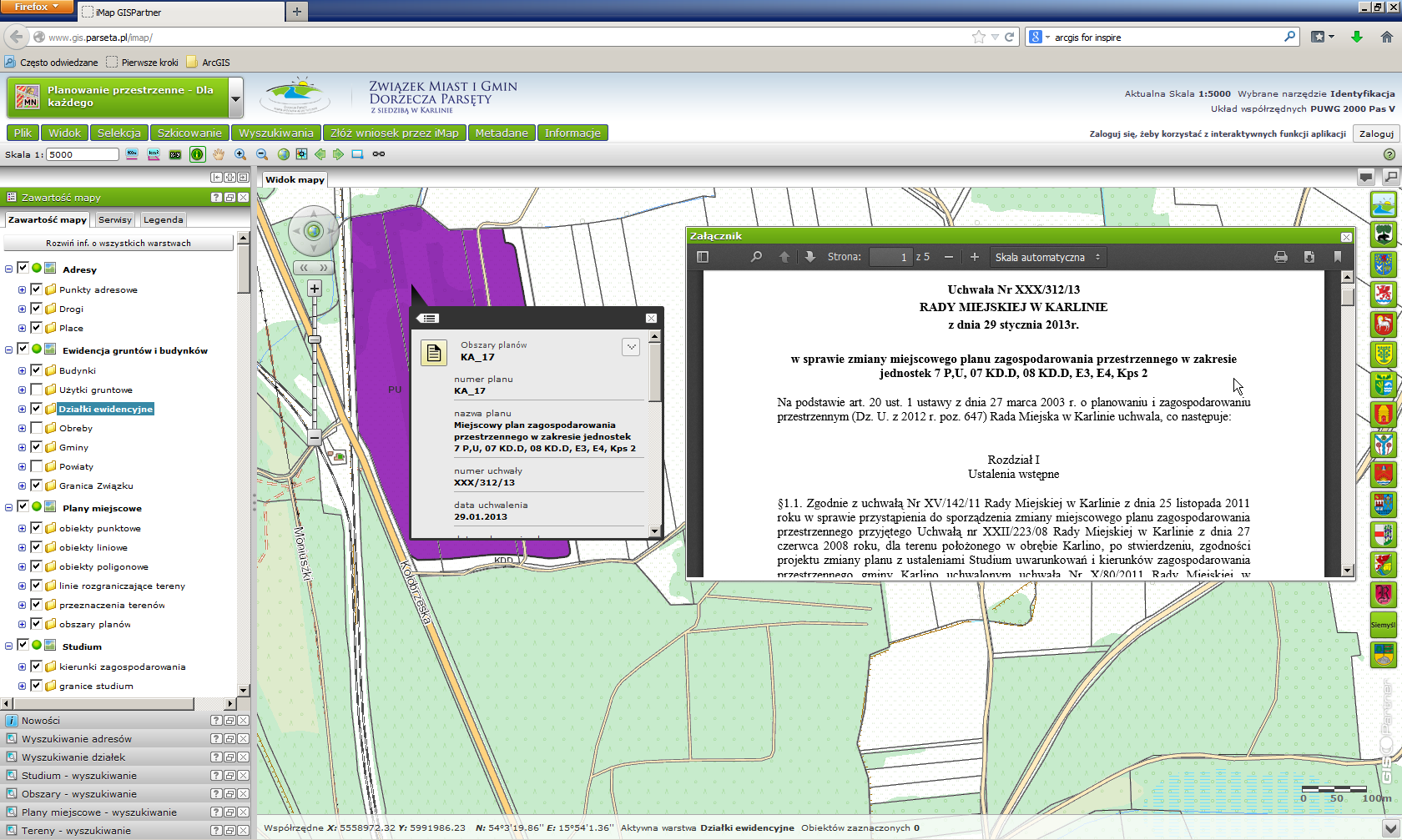The width and height of the screenshot is (1402, 840).
Task: Enable the Użytki gruntowe layer
Action: pos(36,390)
